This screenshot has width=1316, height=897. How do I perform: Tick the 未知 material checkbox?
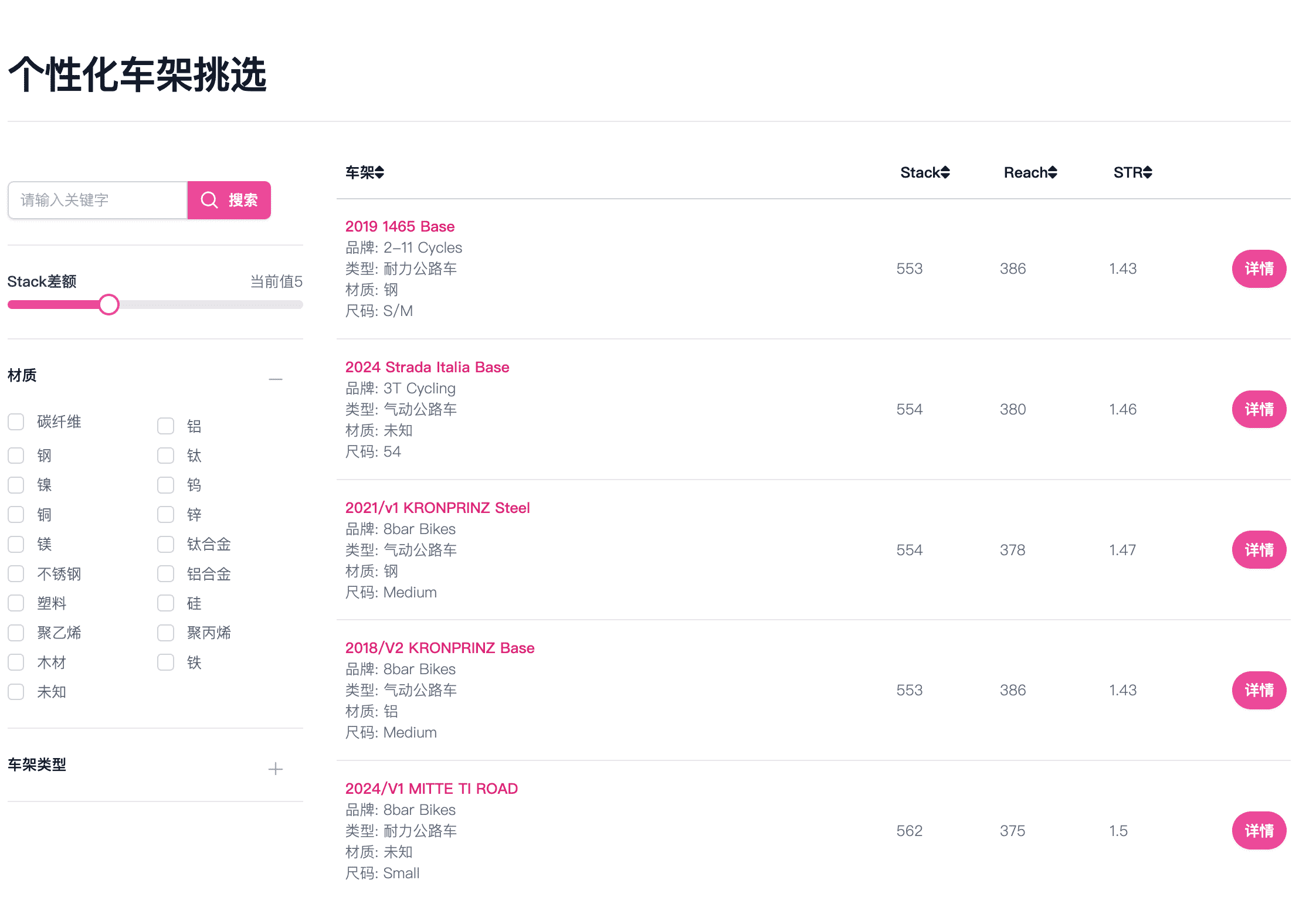click(16, 692)
